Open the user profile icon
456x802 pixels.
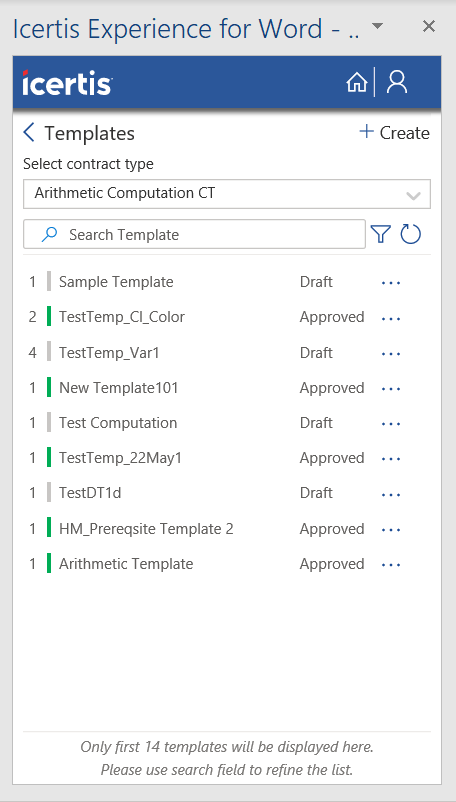click(397, 82)
